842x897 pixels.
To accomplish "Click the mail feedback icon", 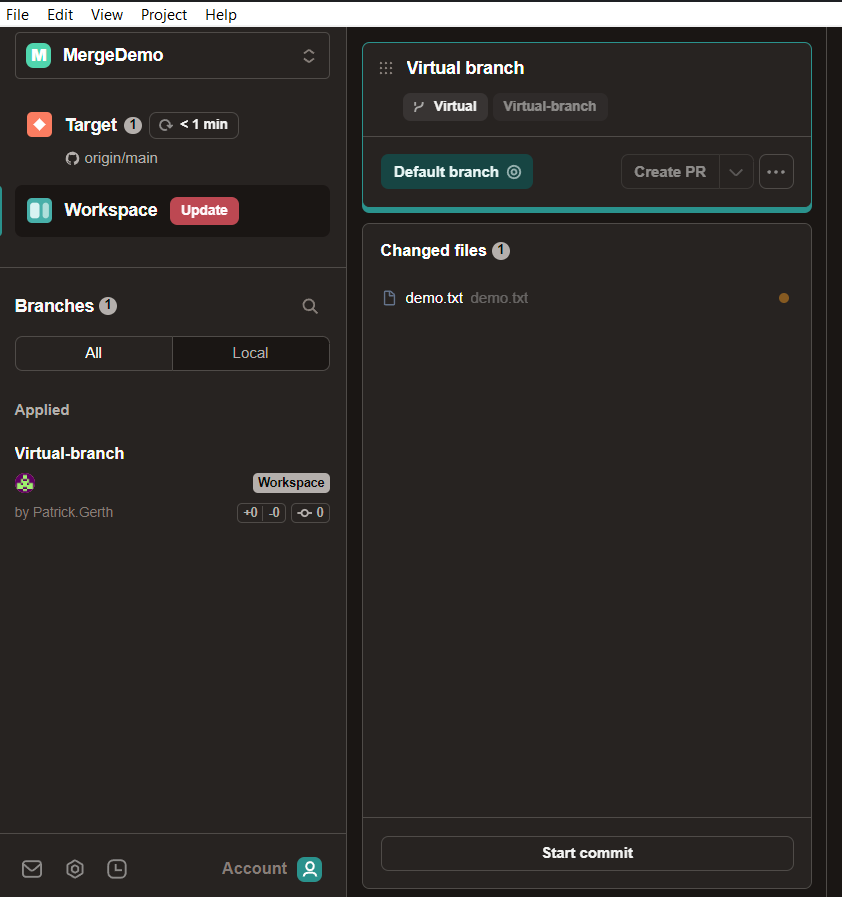I will click(x=32, y=869).
